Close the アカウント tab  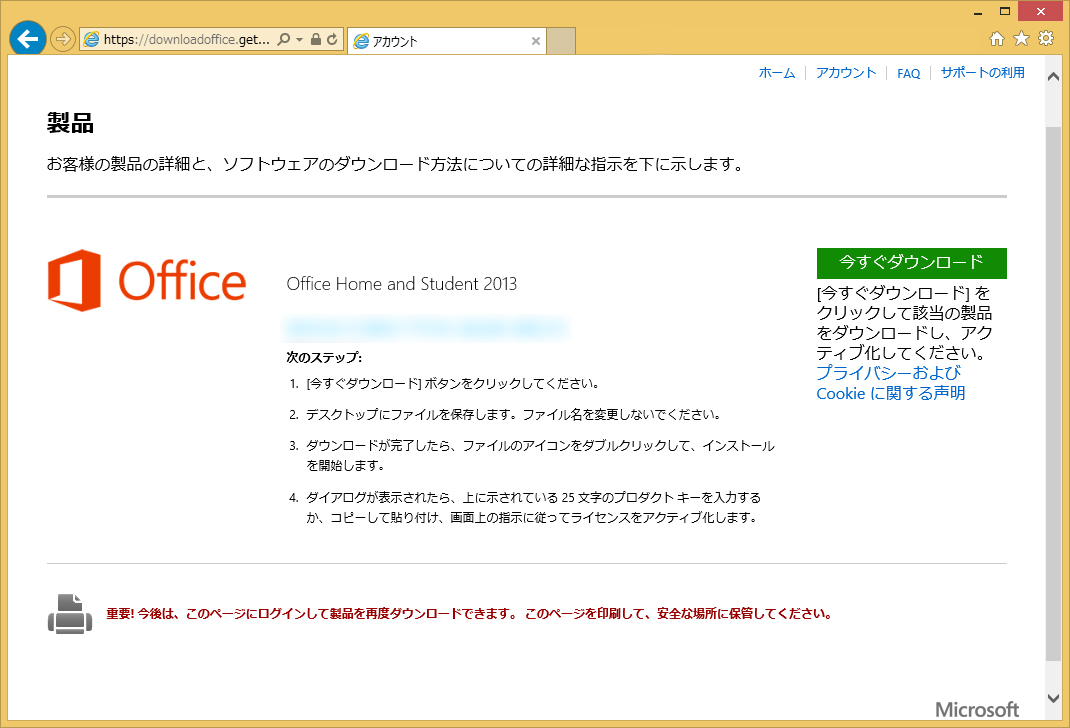pyautogui.click(x=536, y=41)
